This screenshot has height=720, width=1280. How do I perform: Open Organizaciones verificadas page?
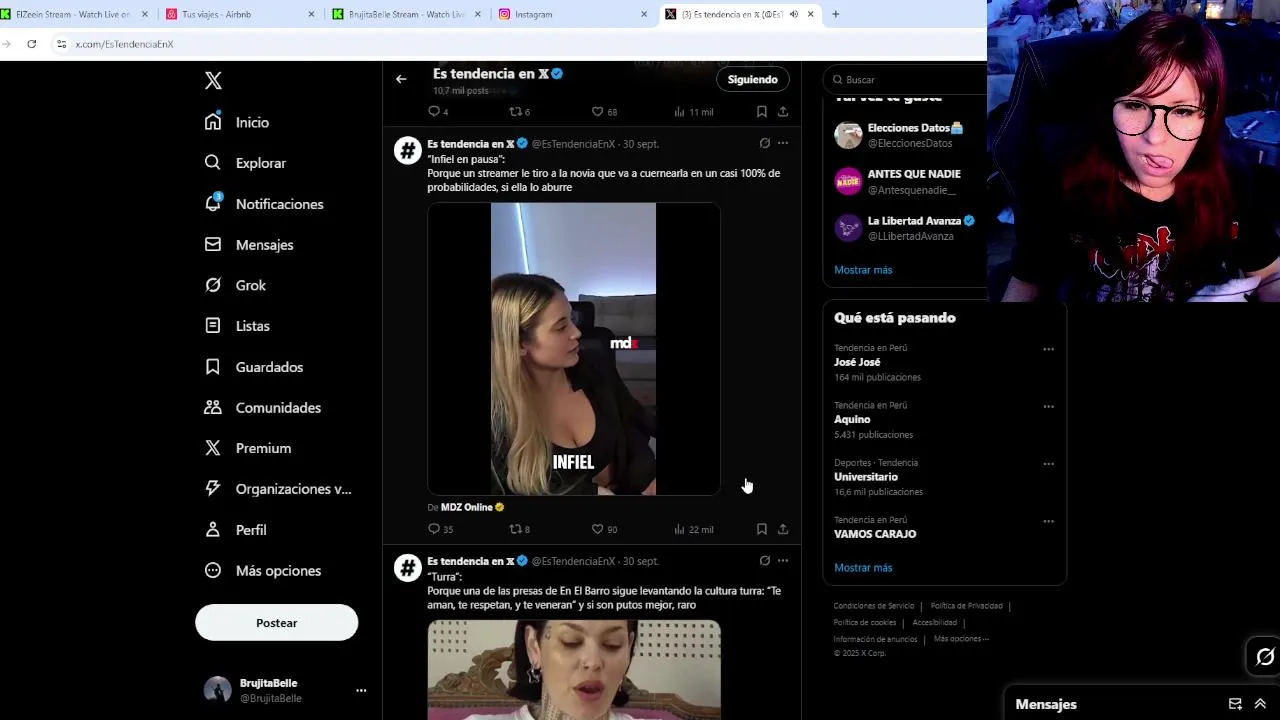point(278,489)
